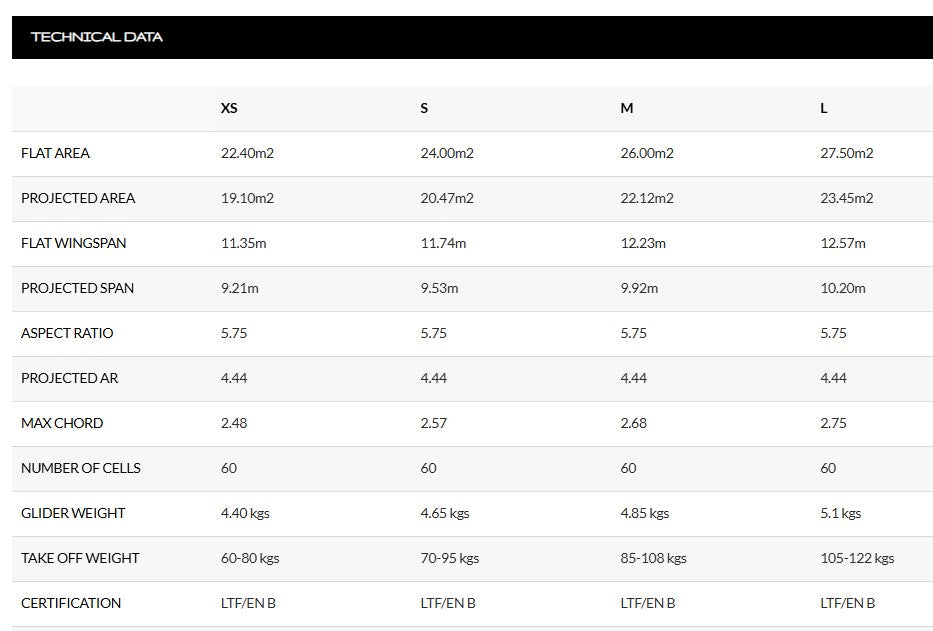933x631 pixels.
Task: Select the Projected Area row label
Action: click(x=78, y=198)
